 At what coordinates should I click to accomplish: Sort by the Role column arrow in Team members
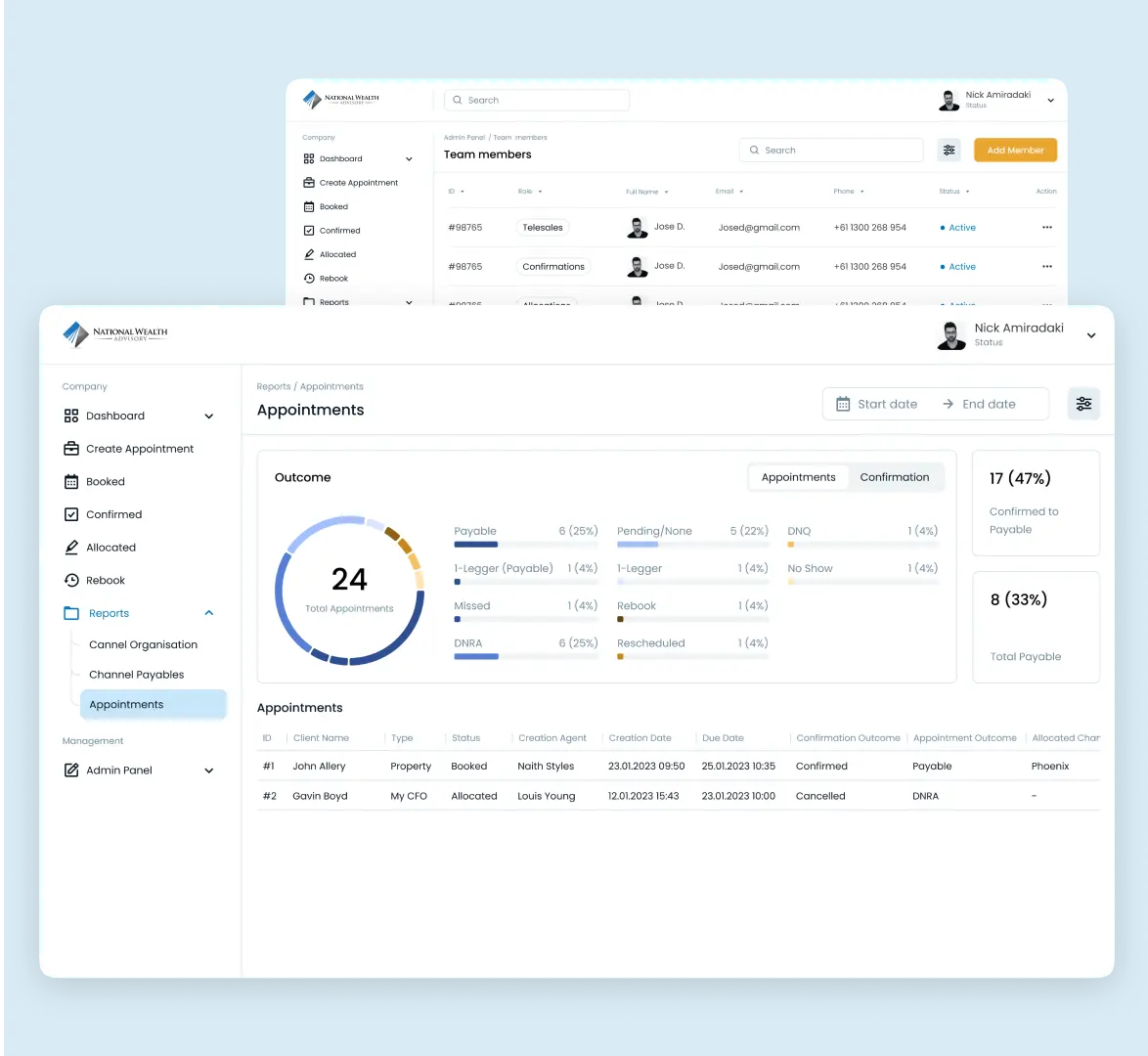click(541, 192)
